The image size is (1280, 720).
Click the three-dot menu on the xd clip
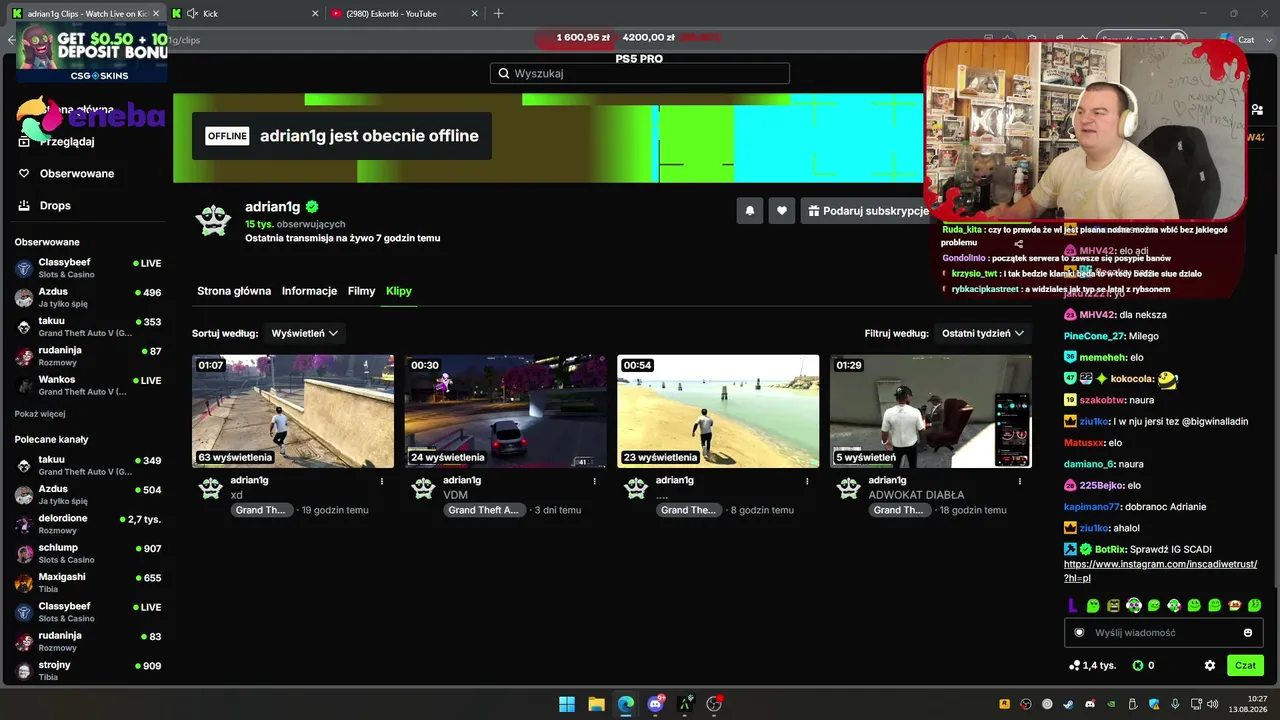tap(381, 481)
